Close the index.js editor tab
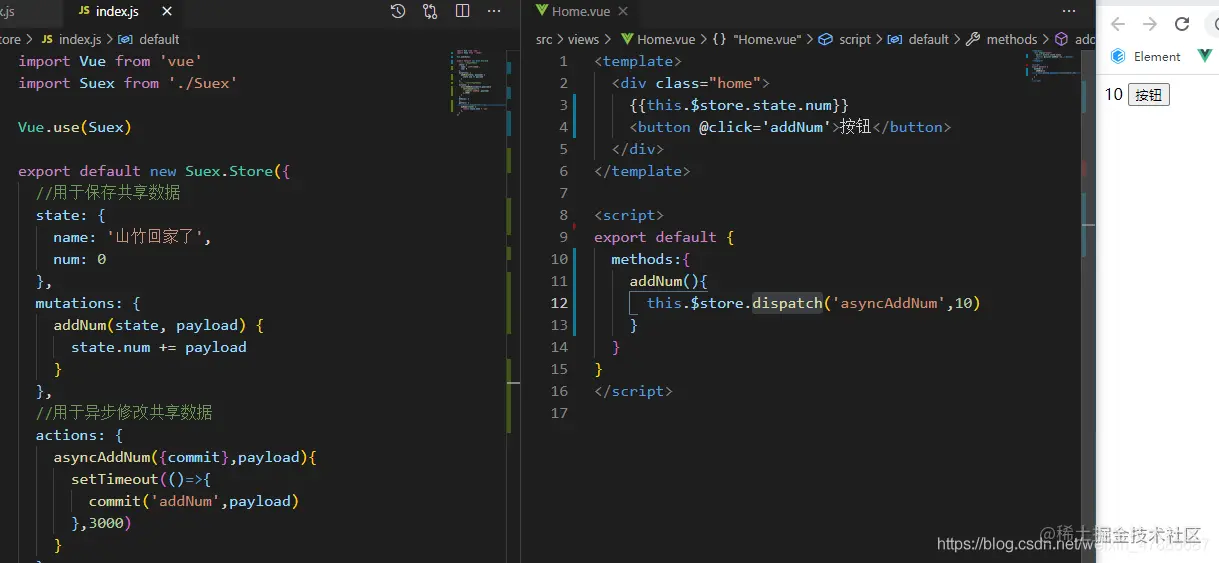1219x563 pixels. pyautogui.click(x=166, y=12)
